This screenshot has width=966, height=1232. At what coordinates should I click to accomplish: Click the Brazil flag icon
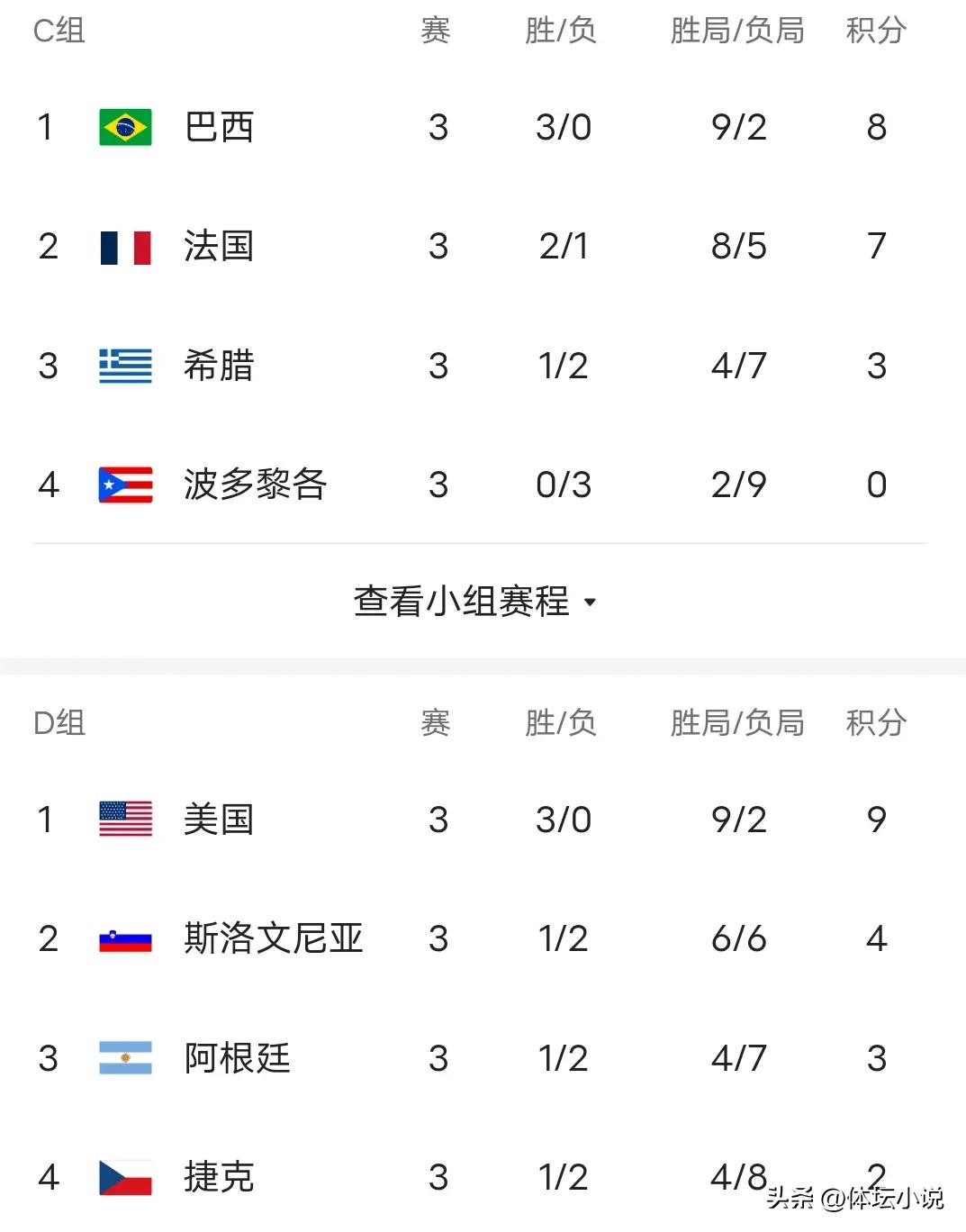point(125,127)
